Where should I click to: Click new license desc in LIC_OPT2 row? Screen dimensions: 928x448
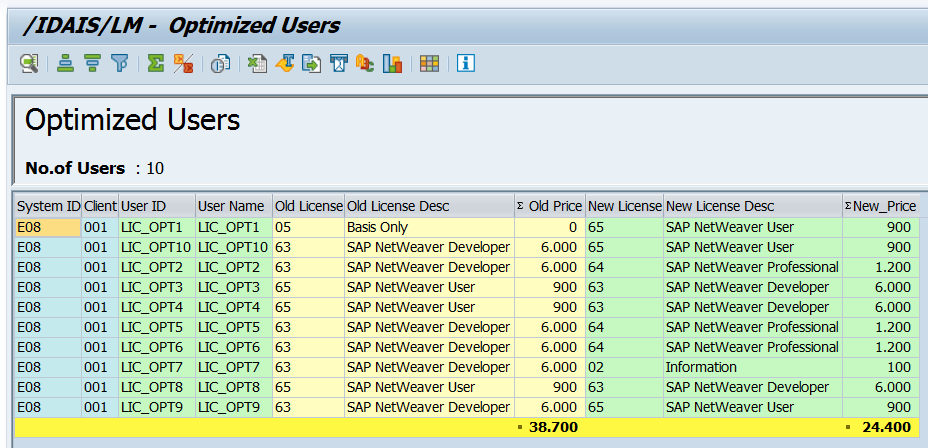point(752,267)
